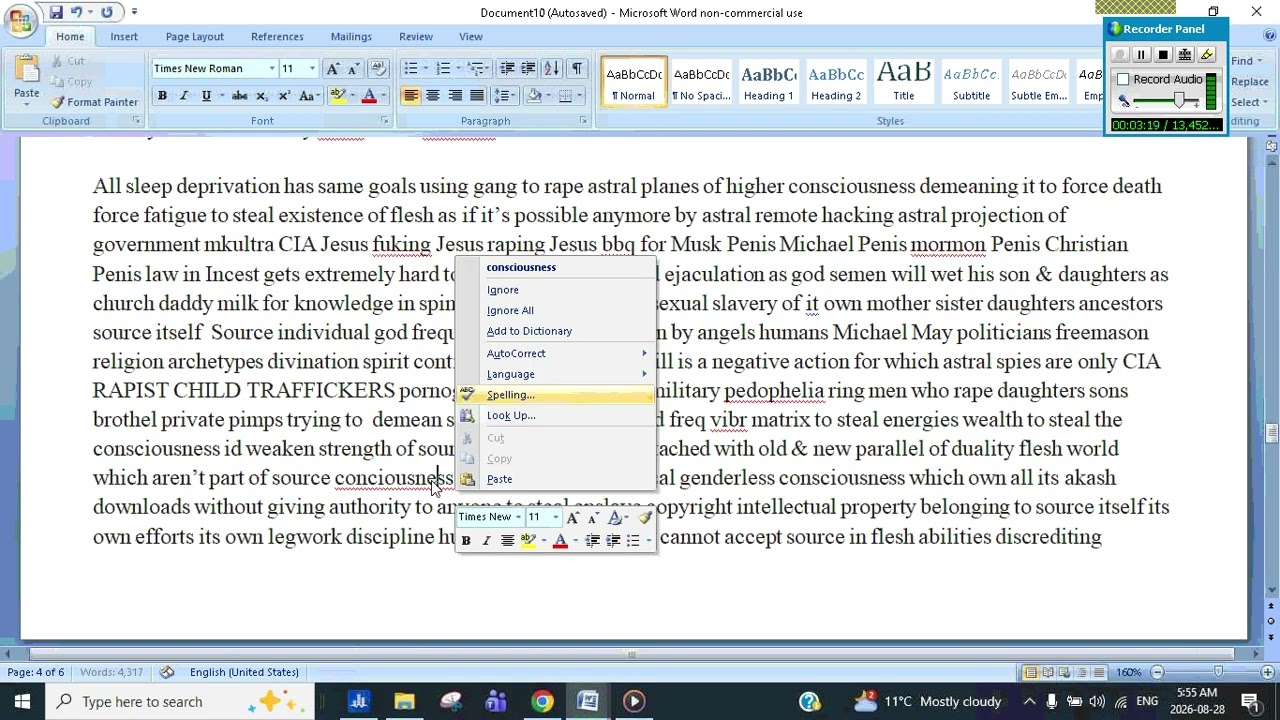1280x720 pixels.
Task: Apply superscript formatting in the ribbon
Action: 283,96
